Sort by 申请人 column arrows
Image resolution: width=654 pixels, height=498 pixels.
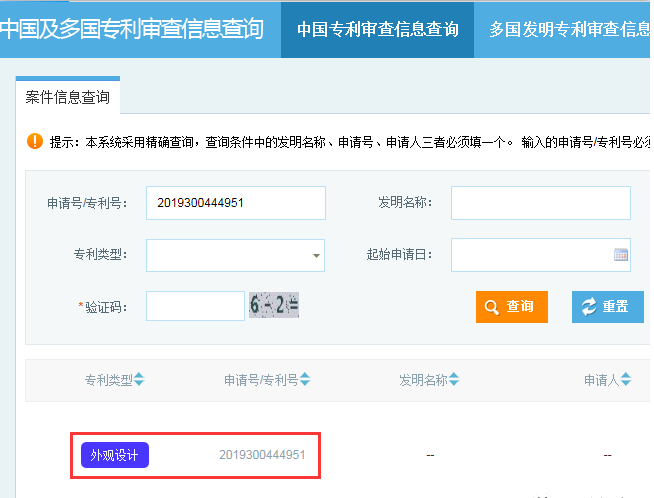[627, 380]
